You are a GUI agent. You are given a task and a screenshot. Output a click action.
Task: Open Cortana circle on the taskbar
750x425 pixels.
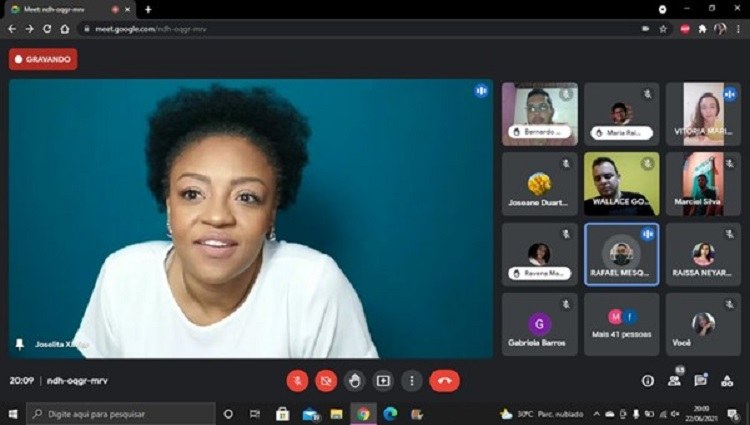pos(229,414)
